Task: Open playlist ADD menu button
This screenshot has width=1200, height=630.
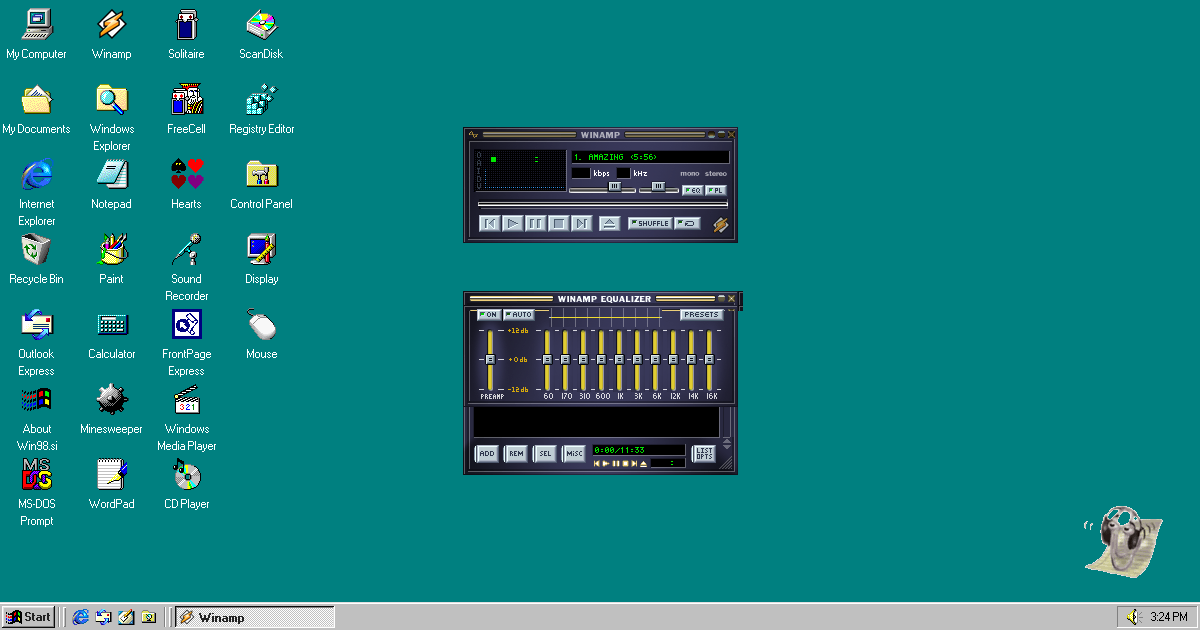Action: (487, 453)
